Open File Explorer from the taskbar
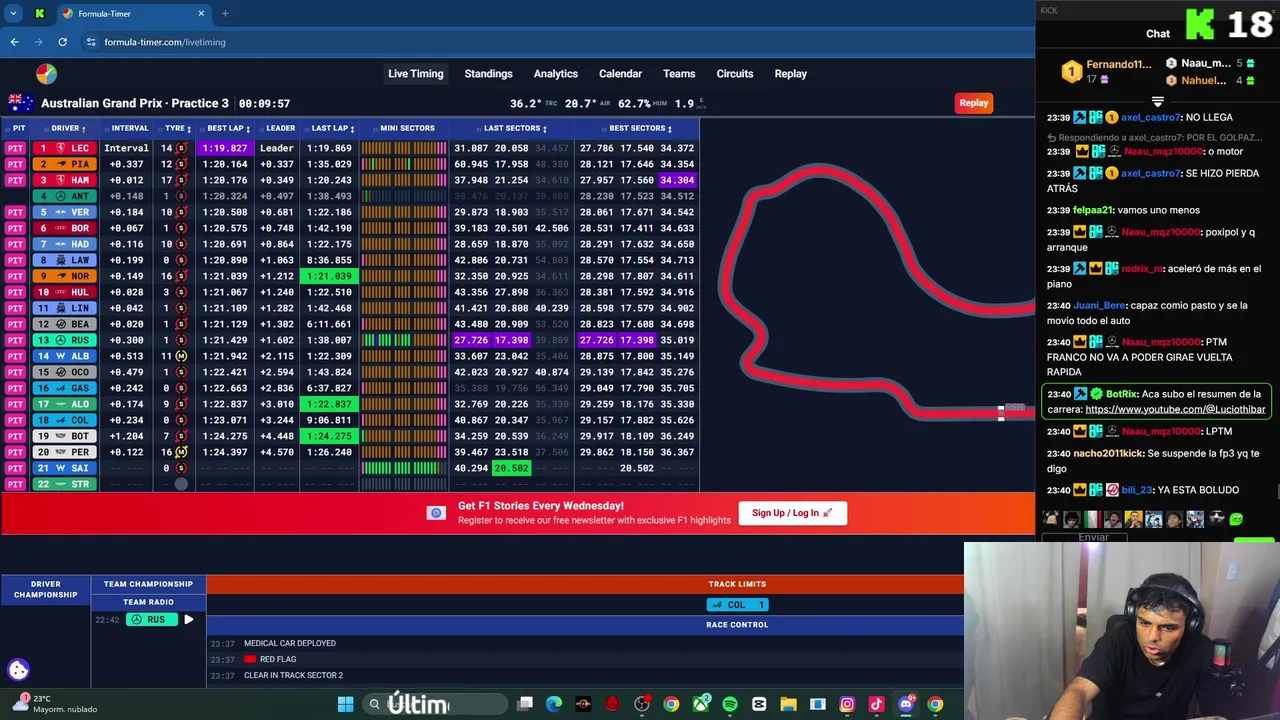 [788, 705]
